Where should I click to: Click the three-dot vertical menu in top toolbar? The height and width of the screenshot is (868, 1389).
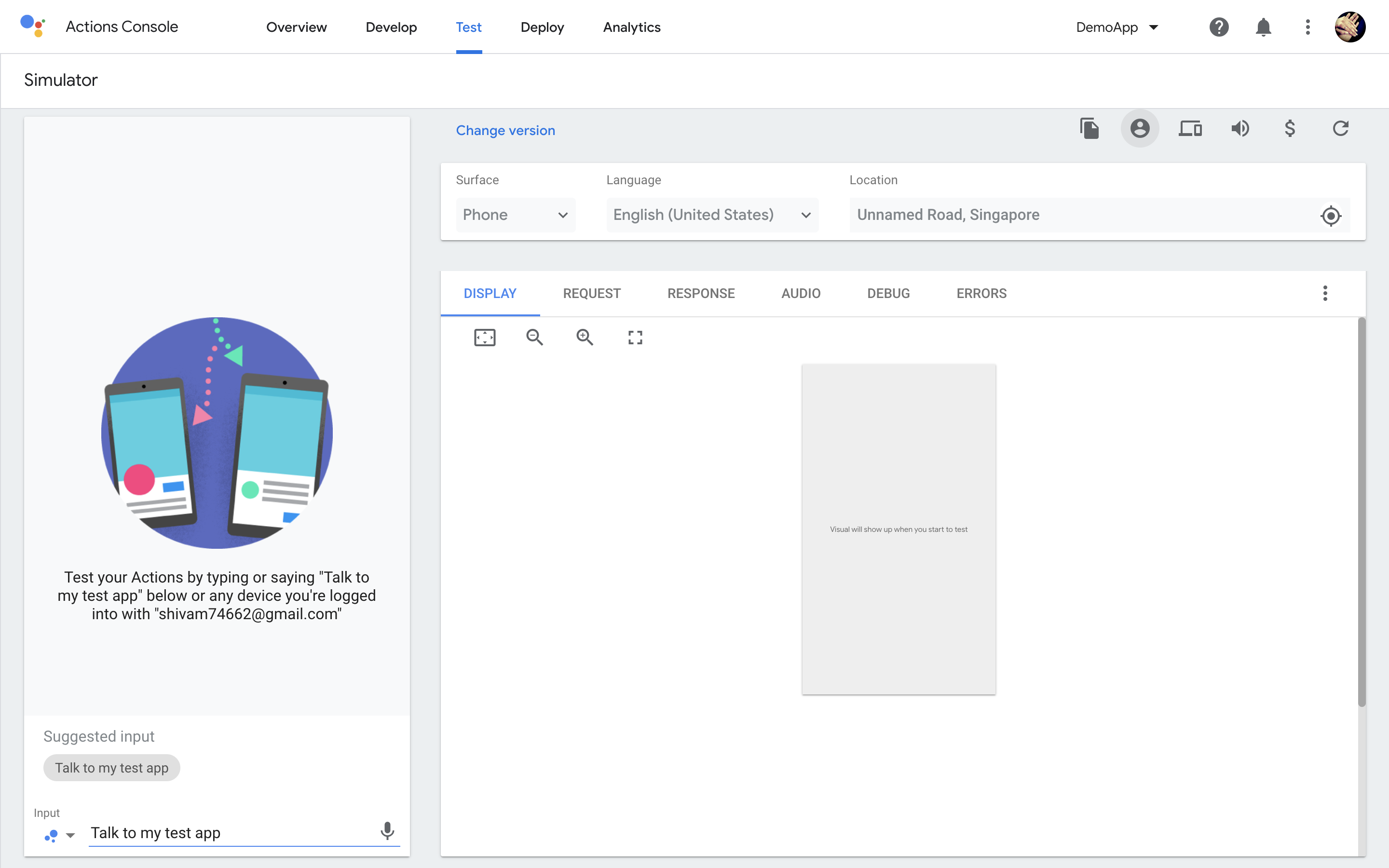click(1308, 27)
